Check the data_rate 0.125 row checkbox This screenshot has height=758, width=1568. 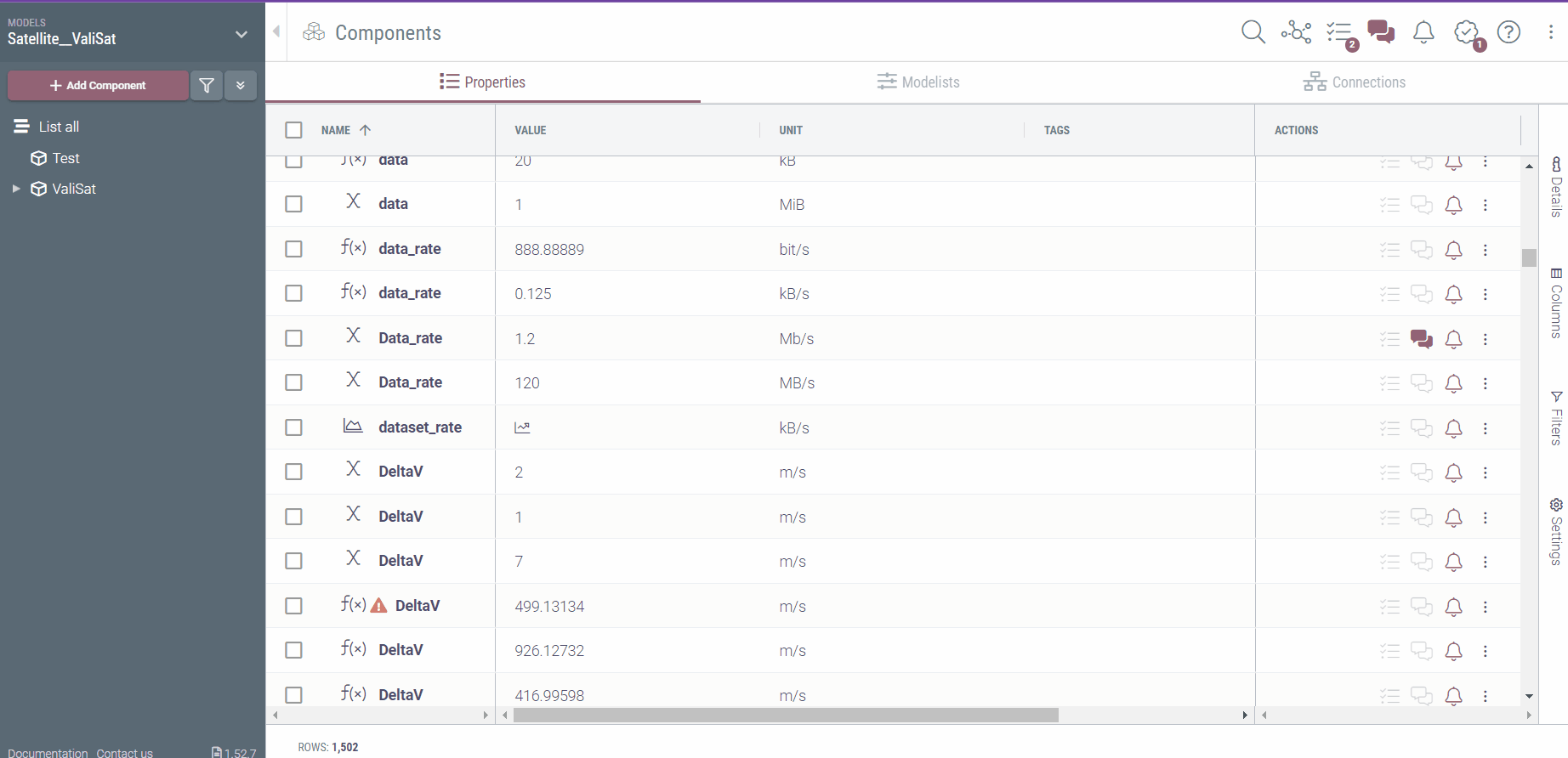click(x=293, y=293)
